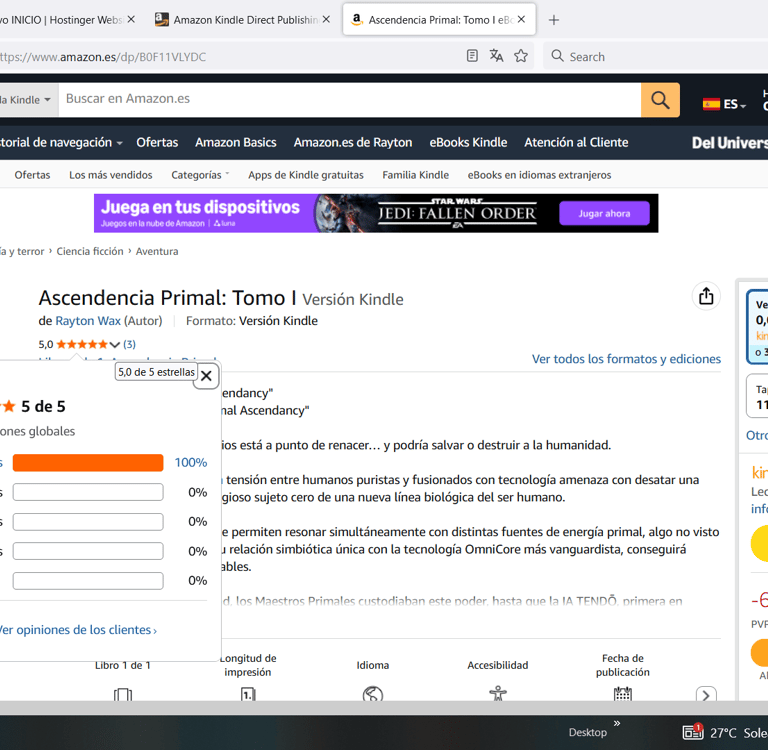Open Ciencia ficción breadcrumb
The width and height of the screenshot is (768, 750).
coord(90,251)
